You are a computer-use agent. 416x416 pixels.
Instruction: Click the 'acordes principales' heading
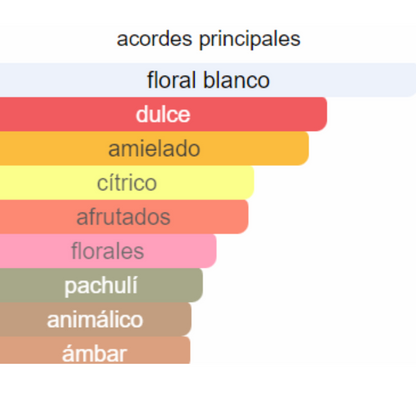tap(208, 39)
